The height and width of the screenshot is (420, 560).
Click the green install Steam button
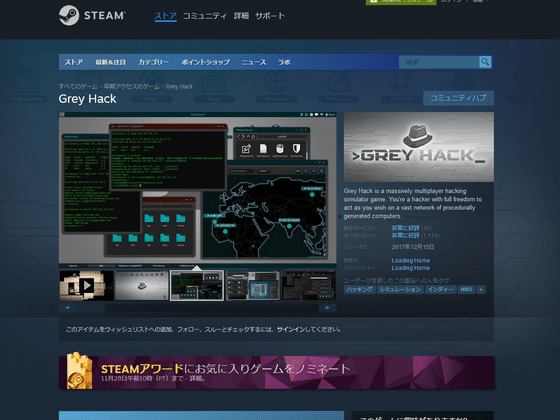[401, 2]
